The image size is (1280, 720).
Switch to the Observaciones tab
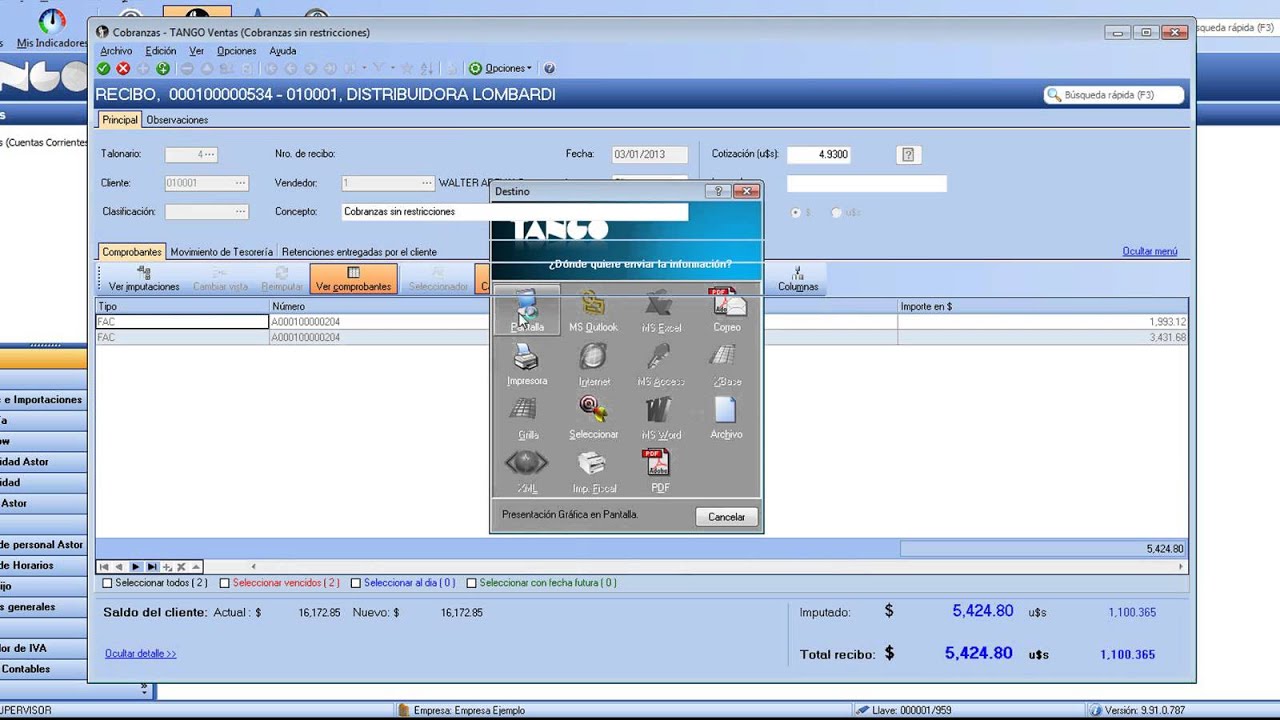(177, 120)
